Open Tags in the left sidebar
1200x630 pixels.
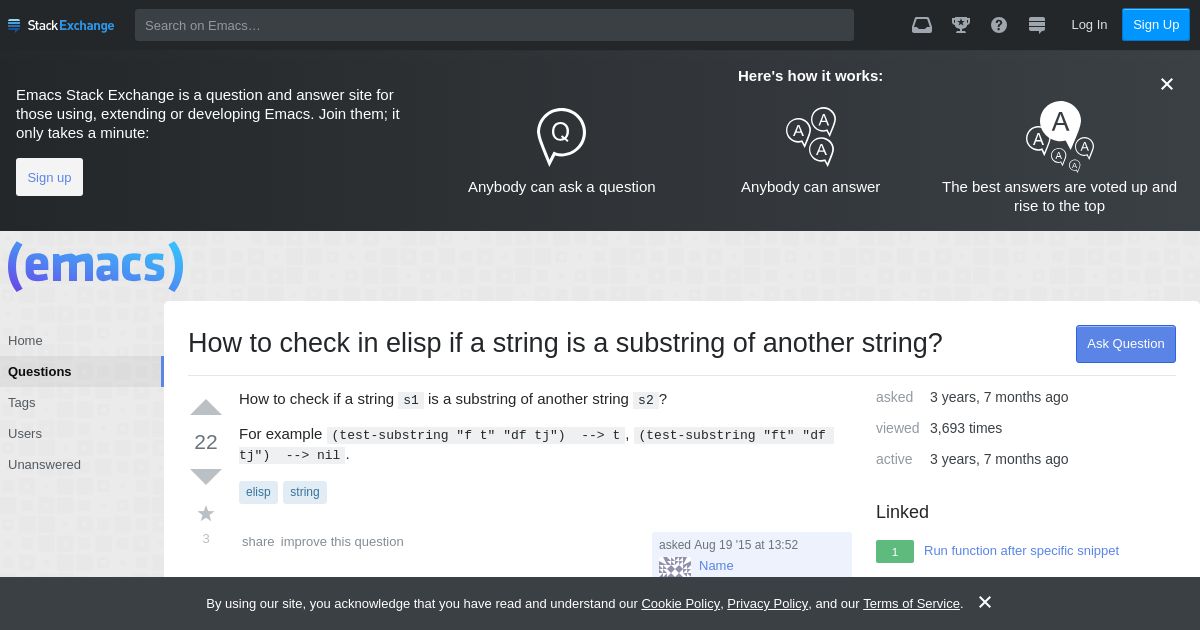(22, 402)
